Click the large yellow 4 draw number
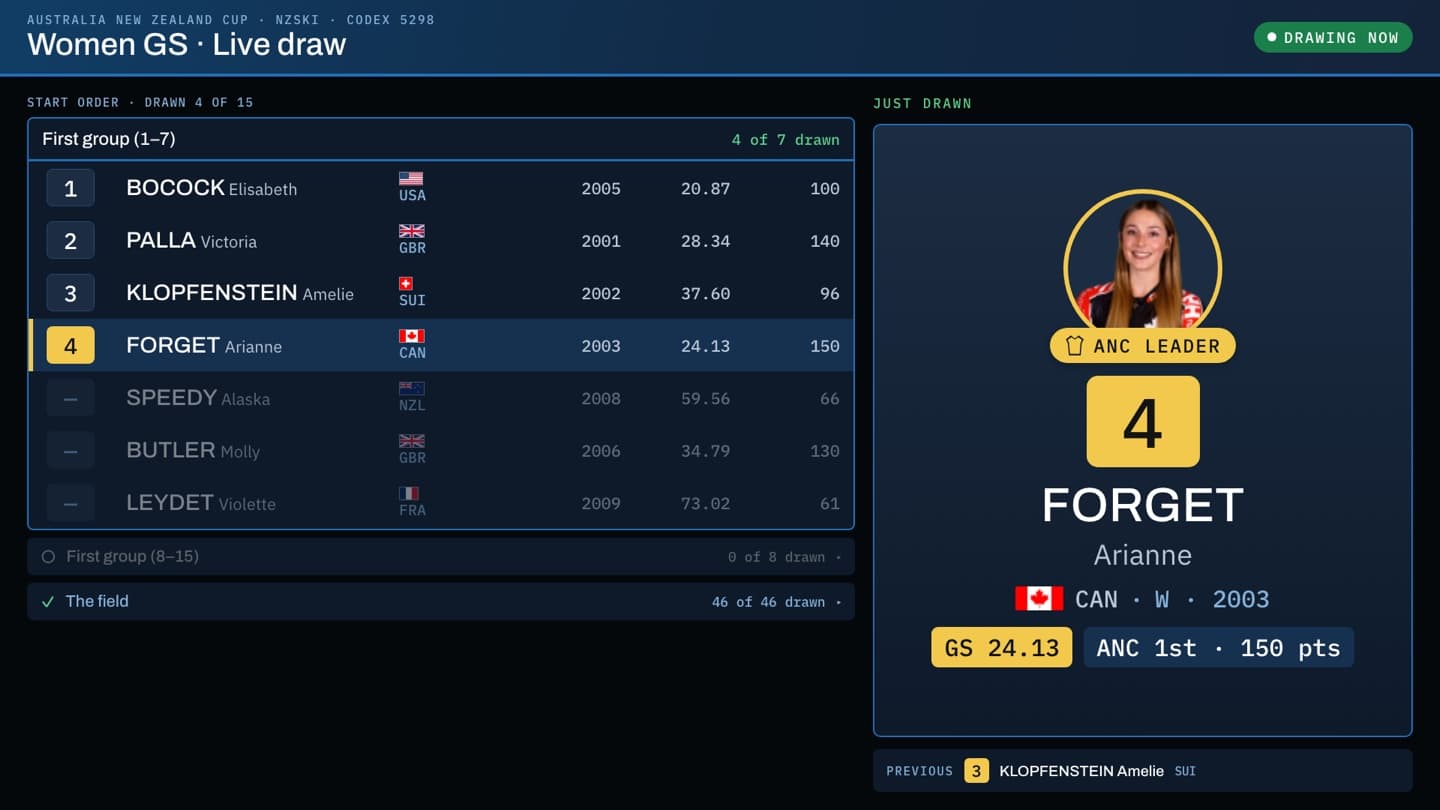 pos(1142,421)
